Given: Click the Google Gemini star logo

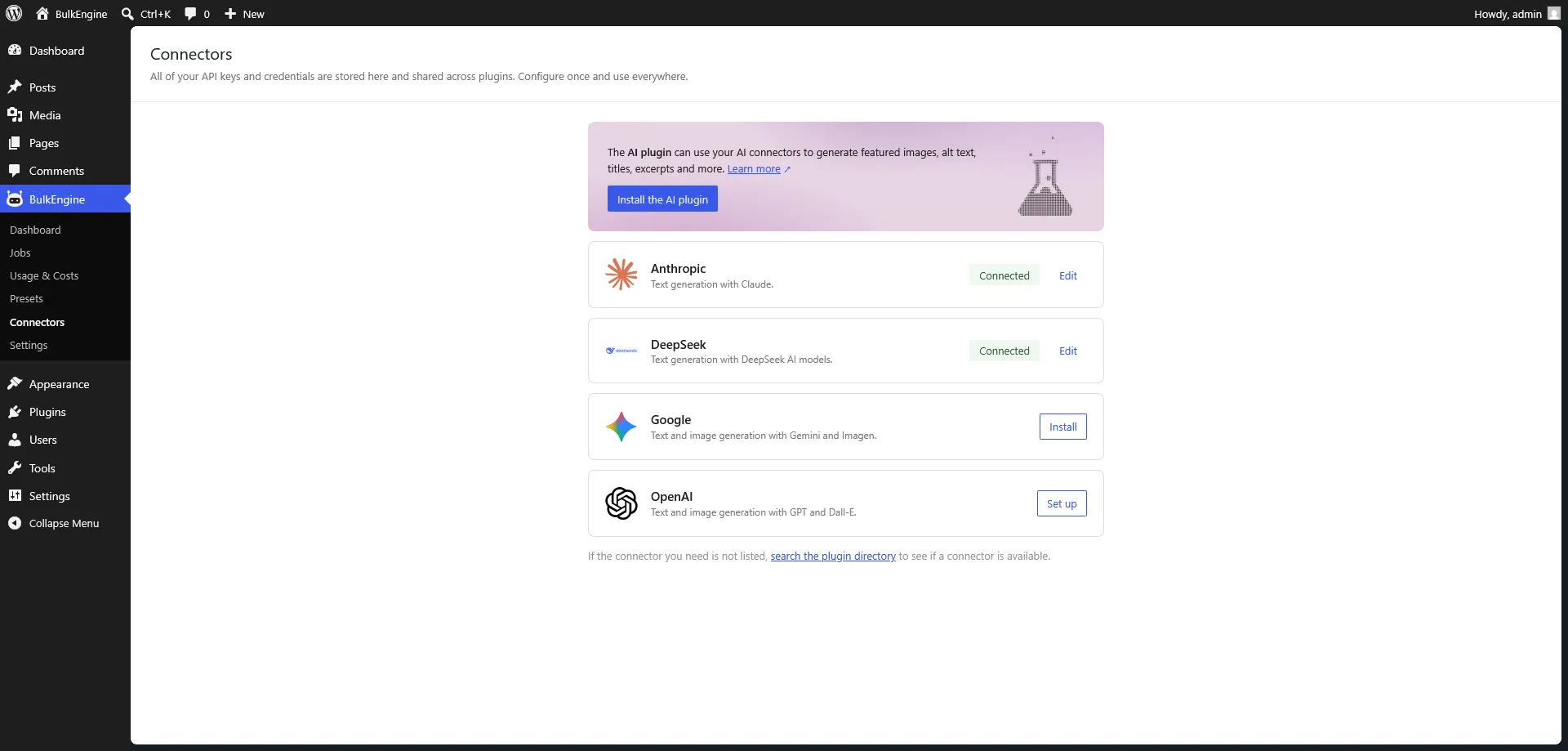Looking at the screenshot, I should pyautogui.click(x=621, y=427).
